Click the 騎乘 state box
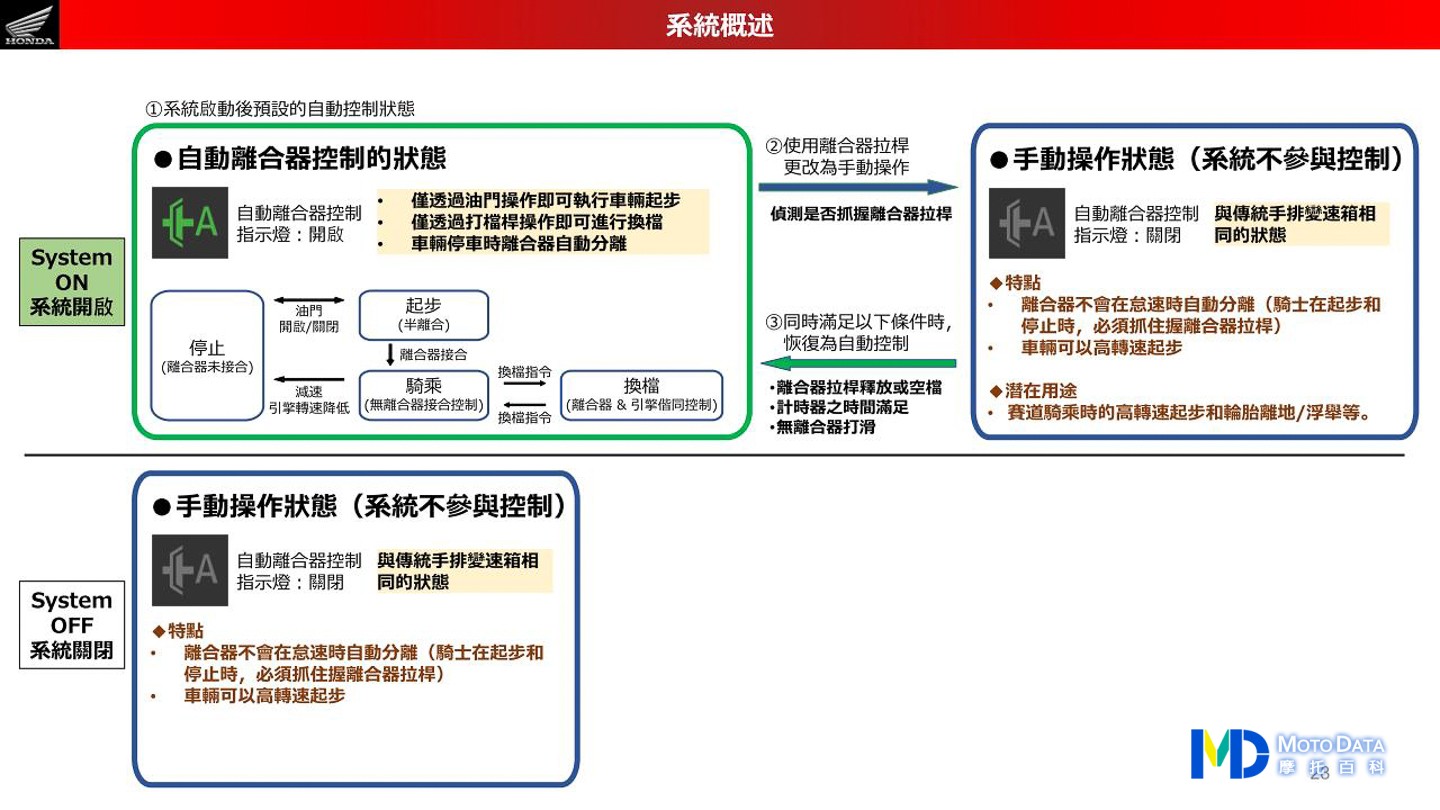Viewport: 1440px width, 810px height. [423, 394]
